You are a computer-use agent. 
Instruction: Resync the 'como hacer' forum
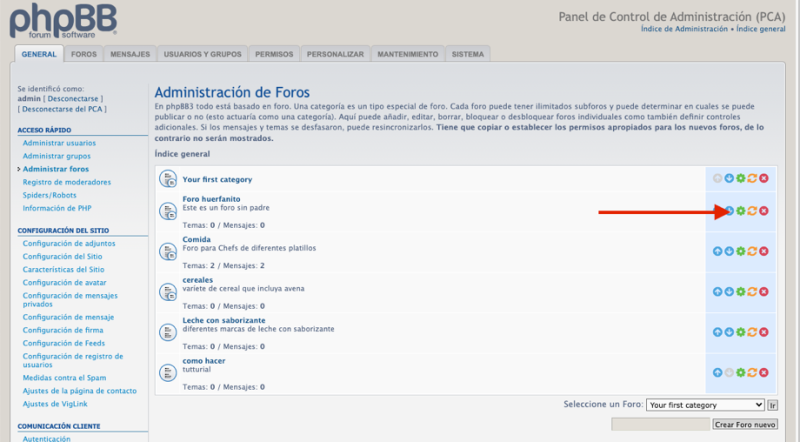(752, 373)
